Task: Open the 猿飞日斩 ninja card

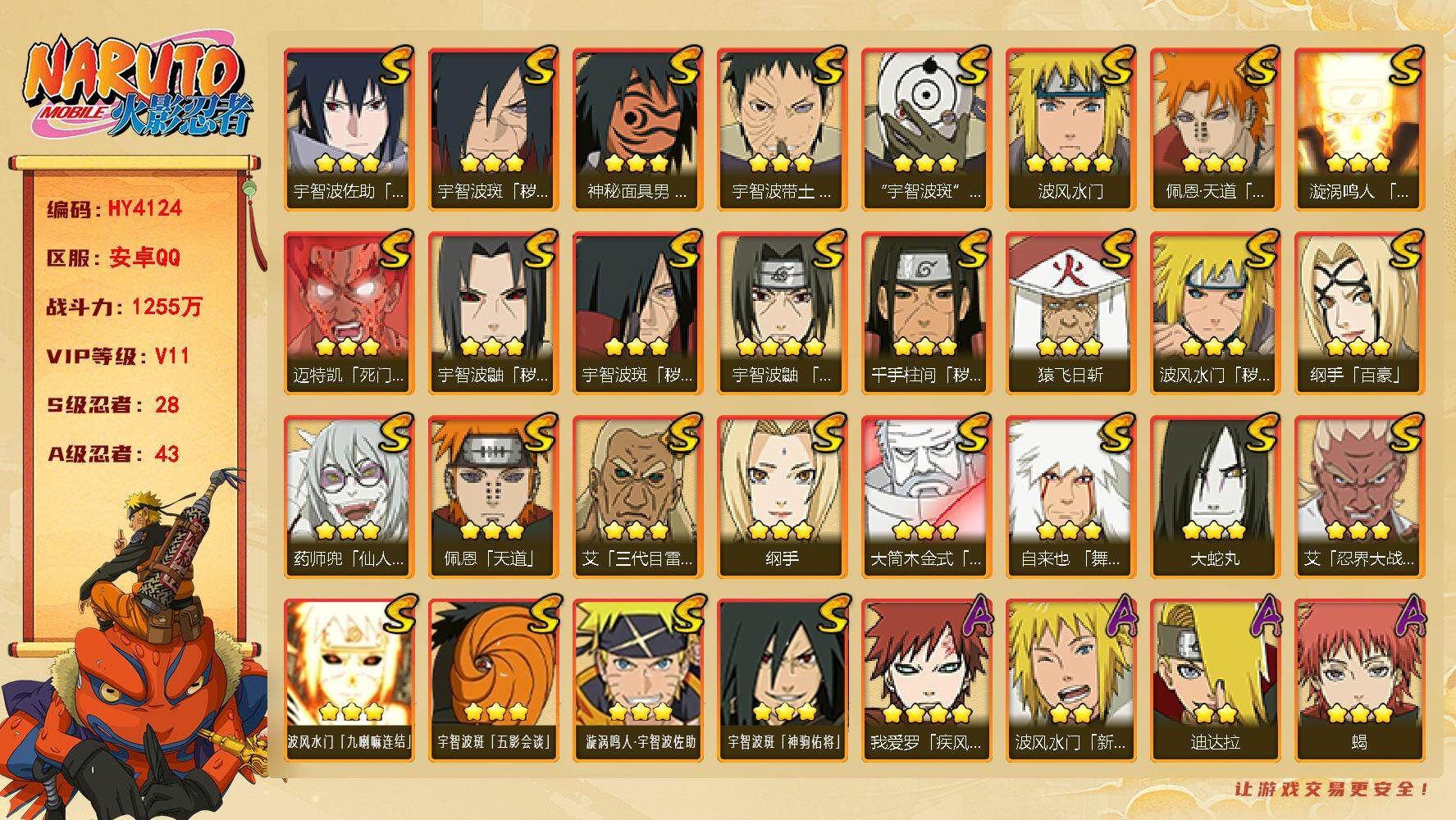Action: pyautogui.click(x=1070, y=313)
